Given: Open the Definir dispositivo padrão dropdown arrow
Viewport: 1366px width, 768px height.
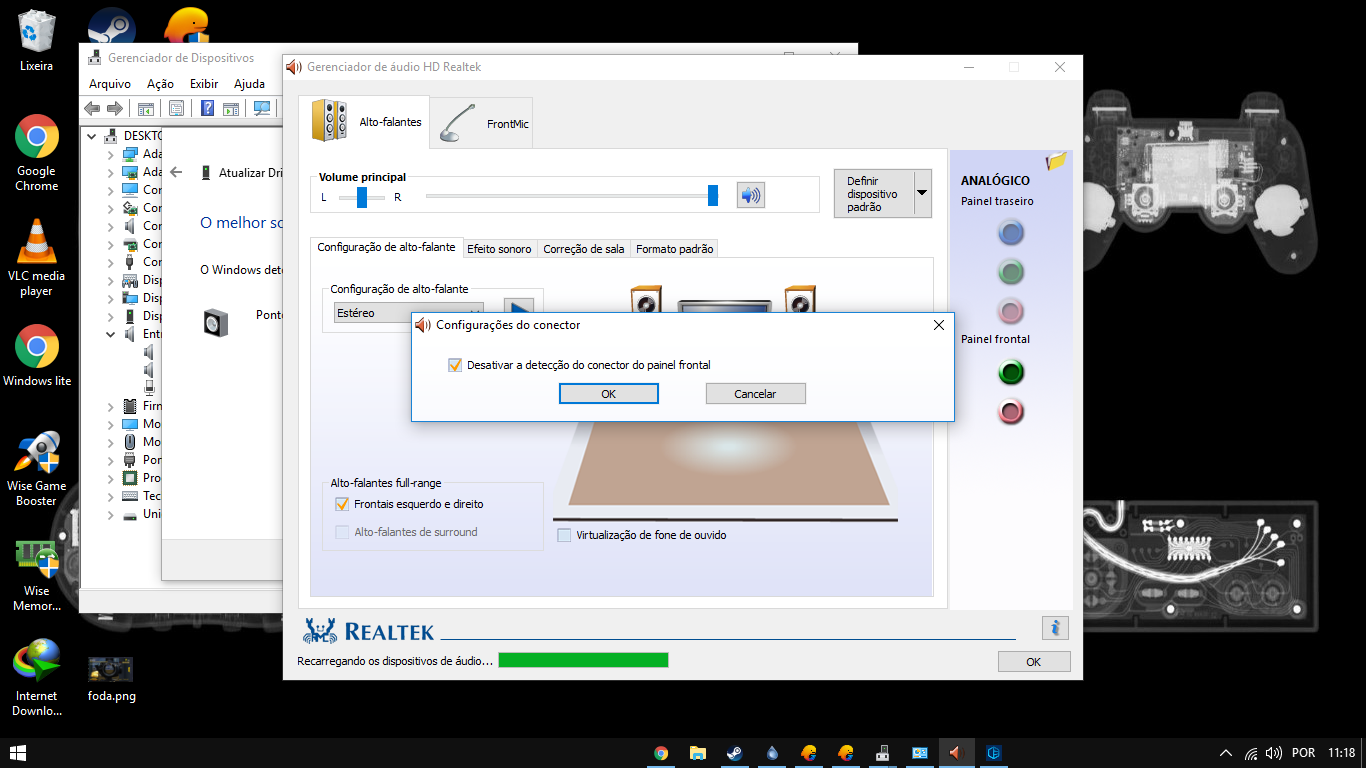Looking at the screenshot, I should (922, 193).
